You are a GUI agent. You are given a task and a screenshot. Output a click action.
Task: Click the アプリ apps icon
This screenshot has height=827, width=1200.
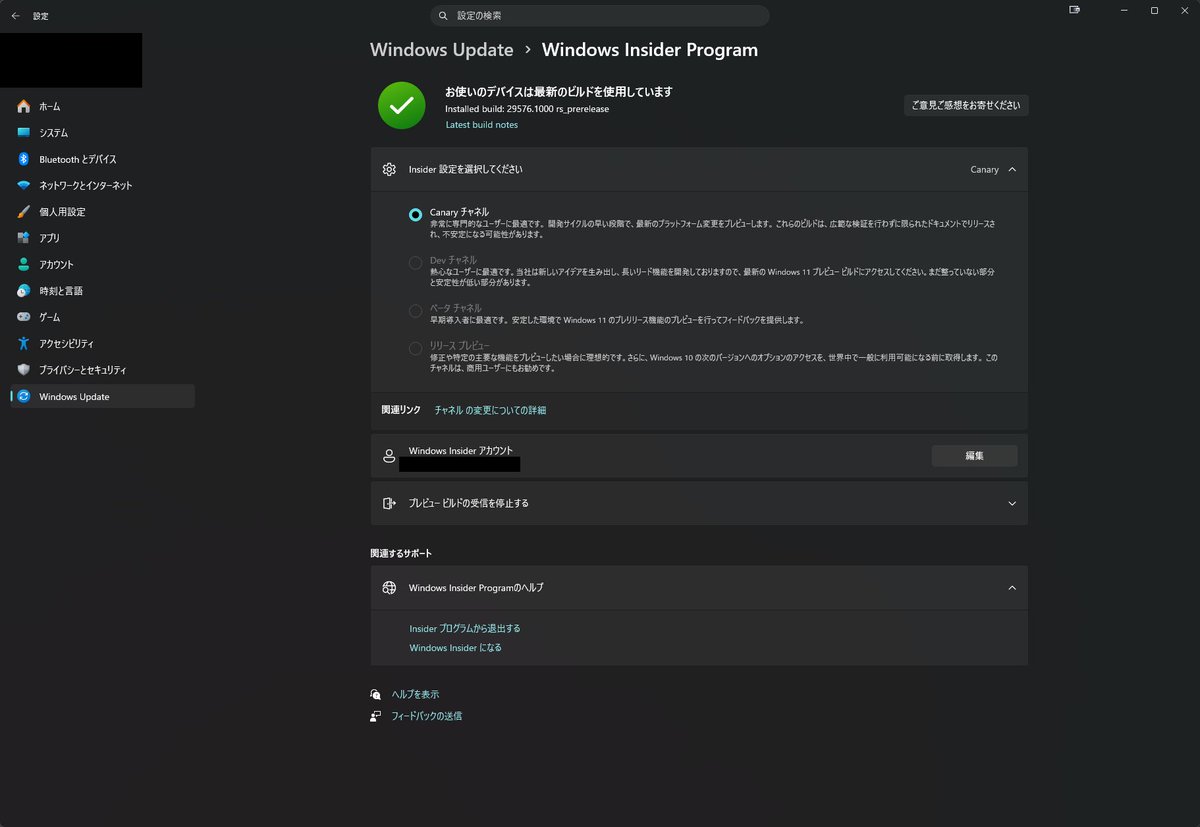pyautogui.click(x=24, y=238)
